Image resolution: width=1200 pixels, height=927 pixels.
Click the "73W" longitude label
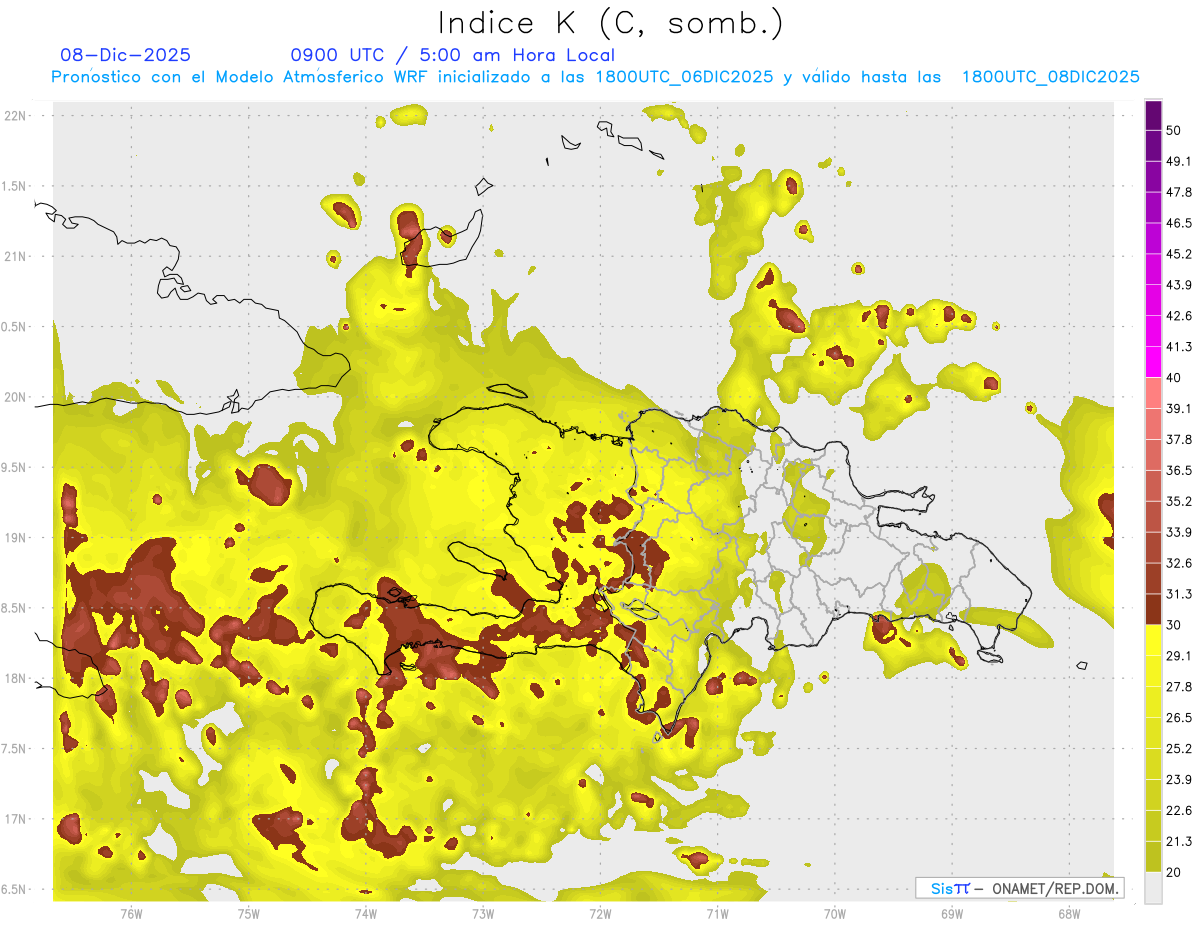pyautogui.click(x=483, y=913)
